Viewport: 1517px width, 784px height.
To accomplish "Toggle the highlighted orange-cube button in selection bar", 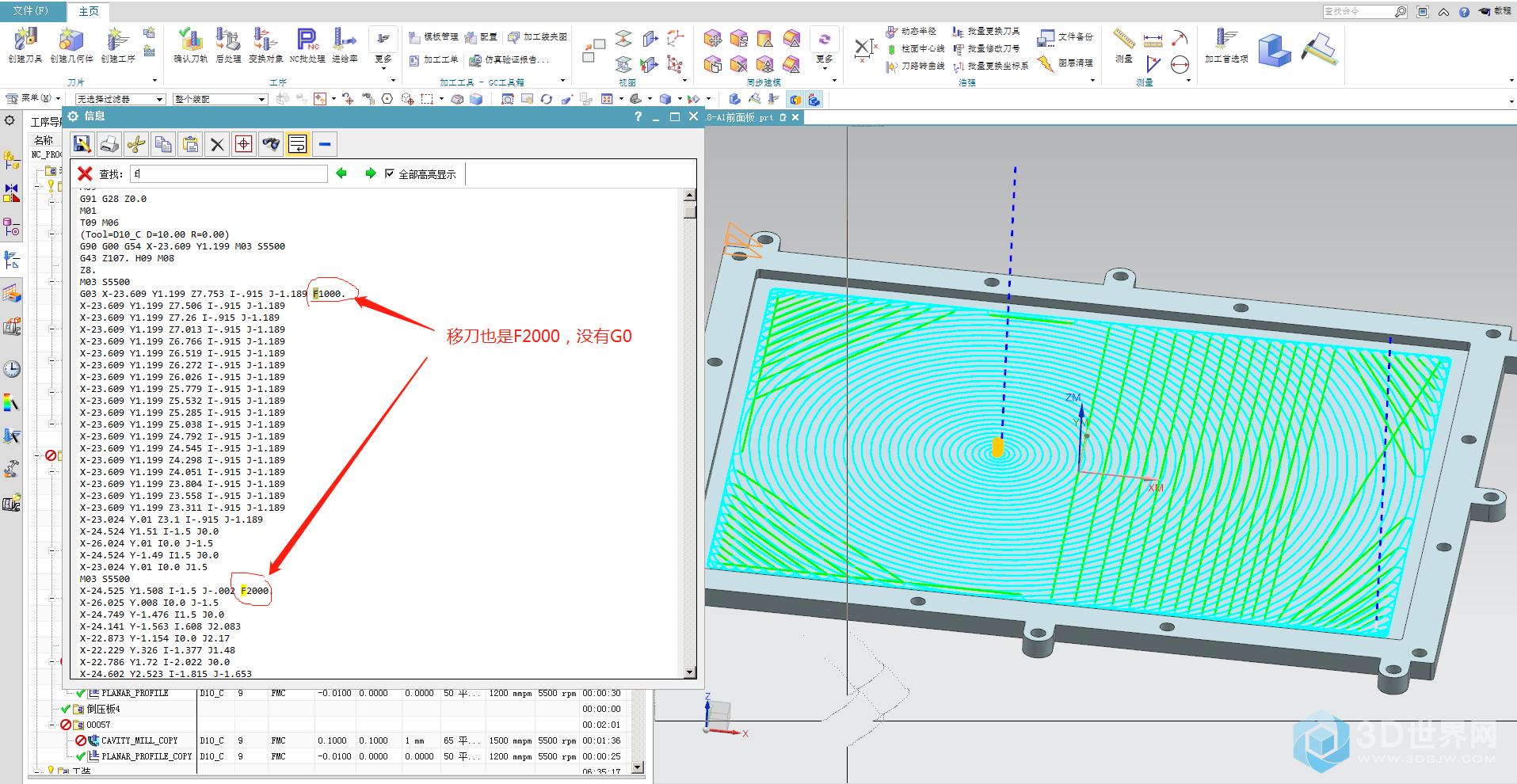I will tap(795, 99).
